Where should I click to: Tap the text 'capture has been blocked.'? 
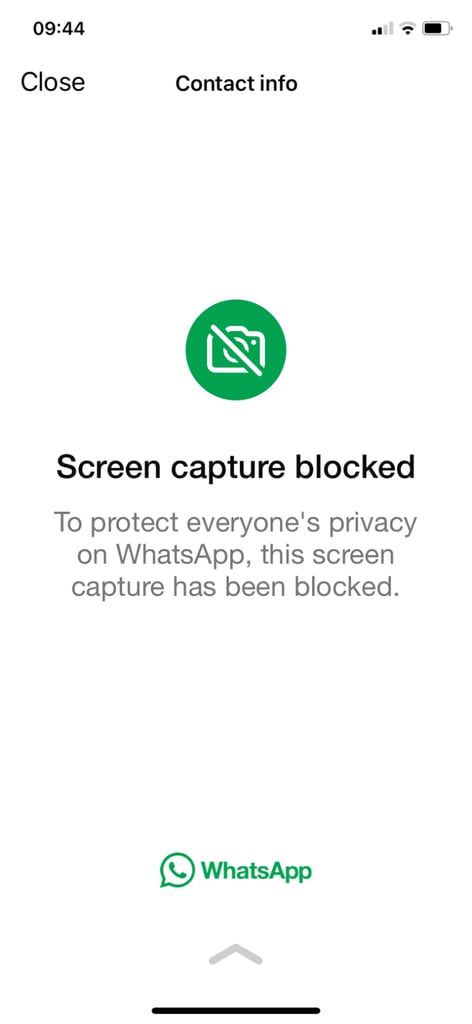[x=235, y=587]
